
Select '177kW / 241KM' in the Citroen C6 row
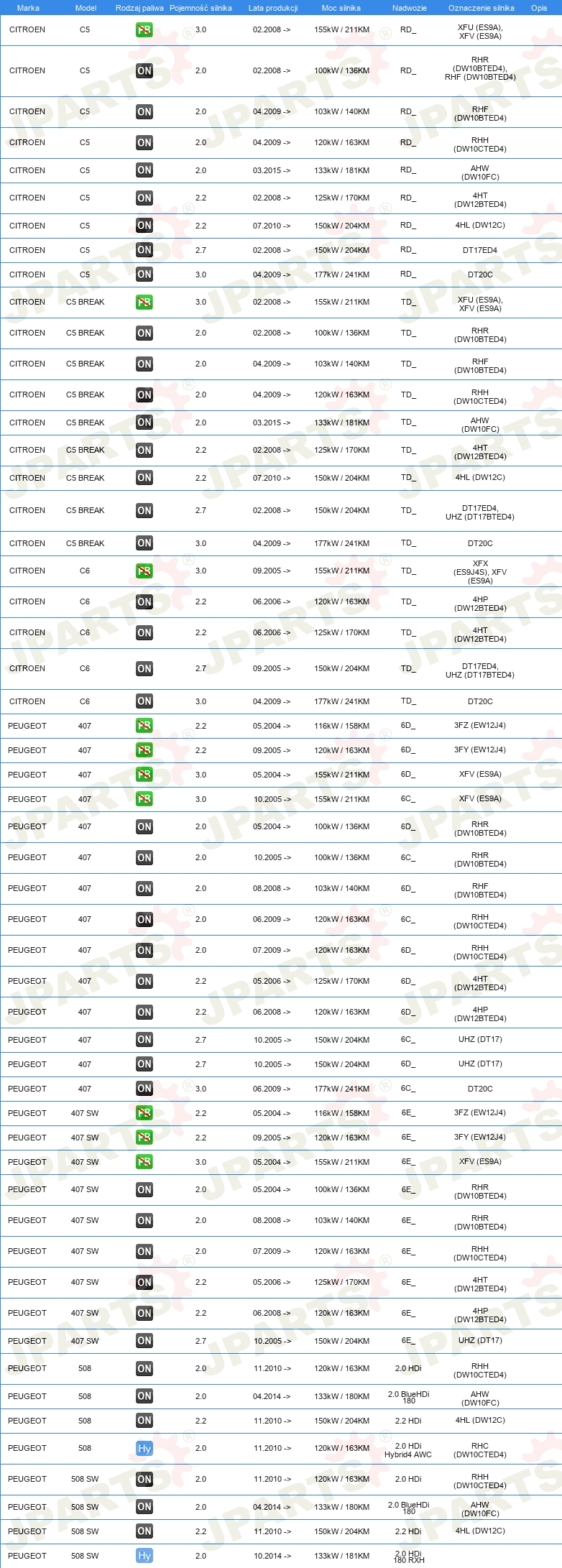341,701
